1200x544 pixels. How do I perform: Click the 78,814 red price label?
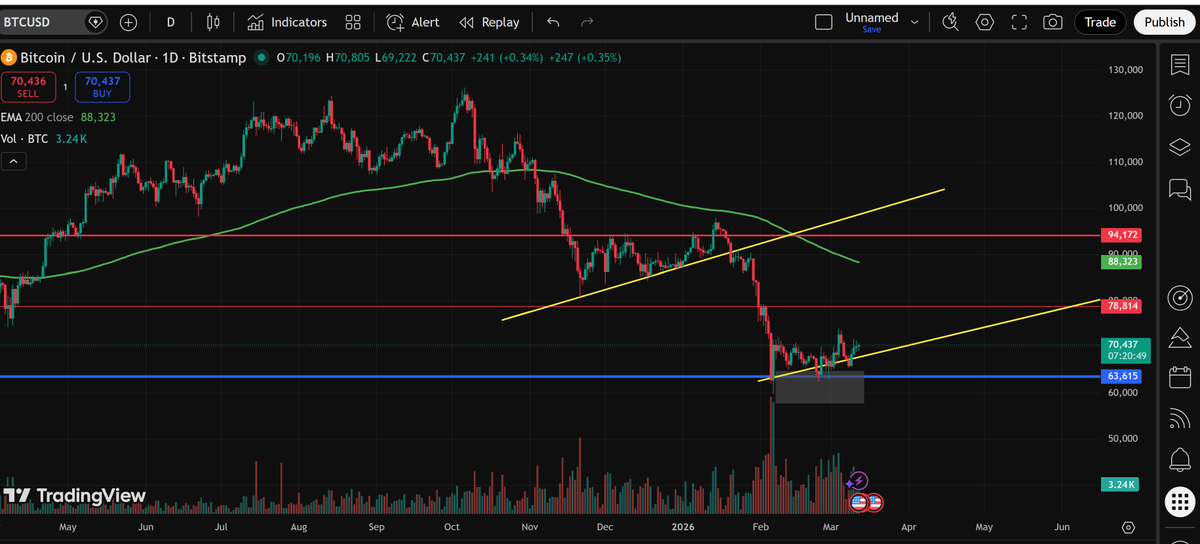tap(1121, 306)
